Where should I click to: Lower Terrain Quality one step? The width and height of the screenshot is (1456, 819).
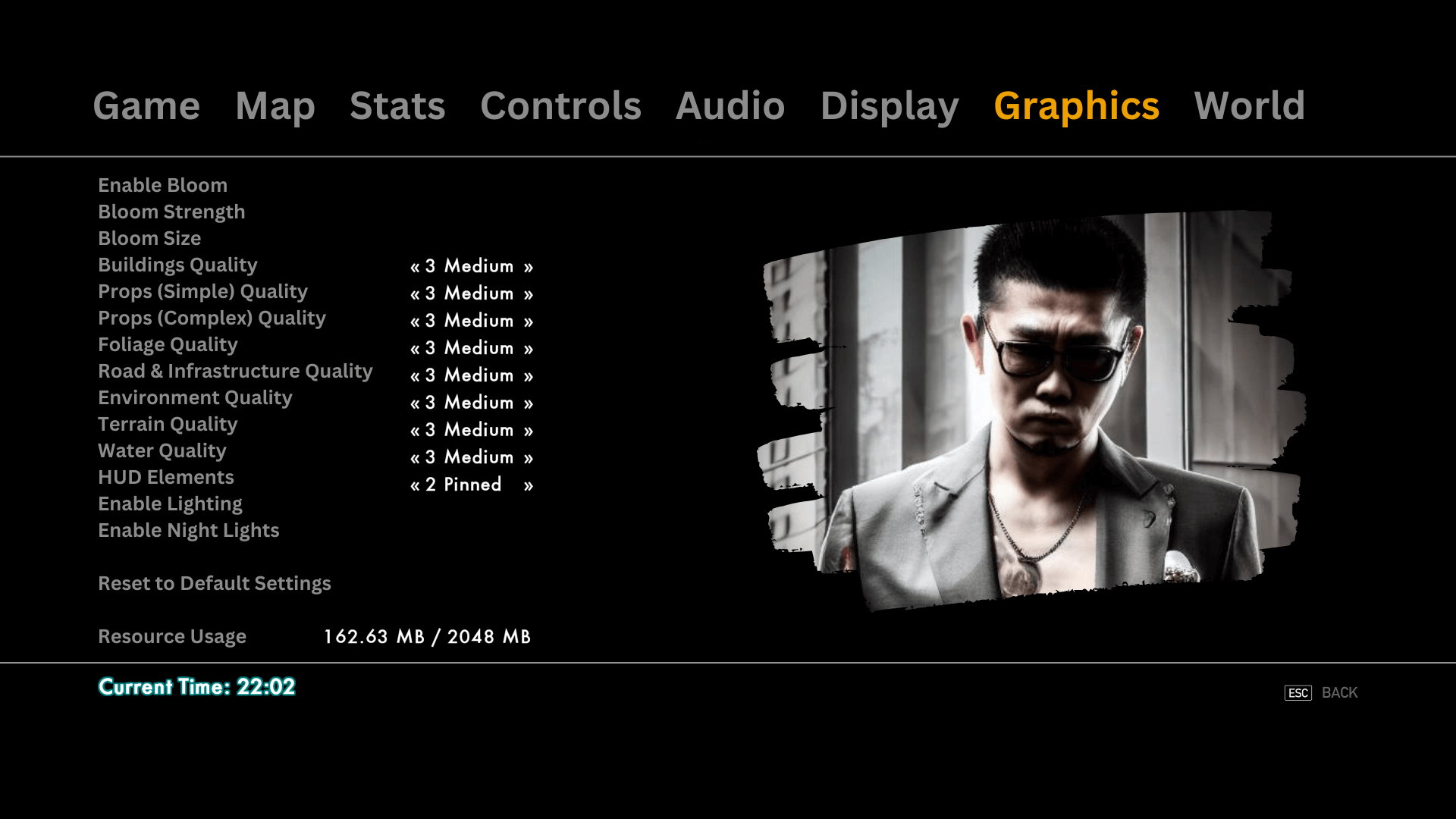(x=416, y=430)
